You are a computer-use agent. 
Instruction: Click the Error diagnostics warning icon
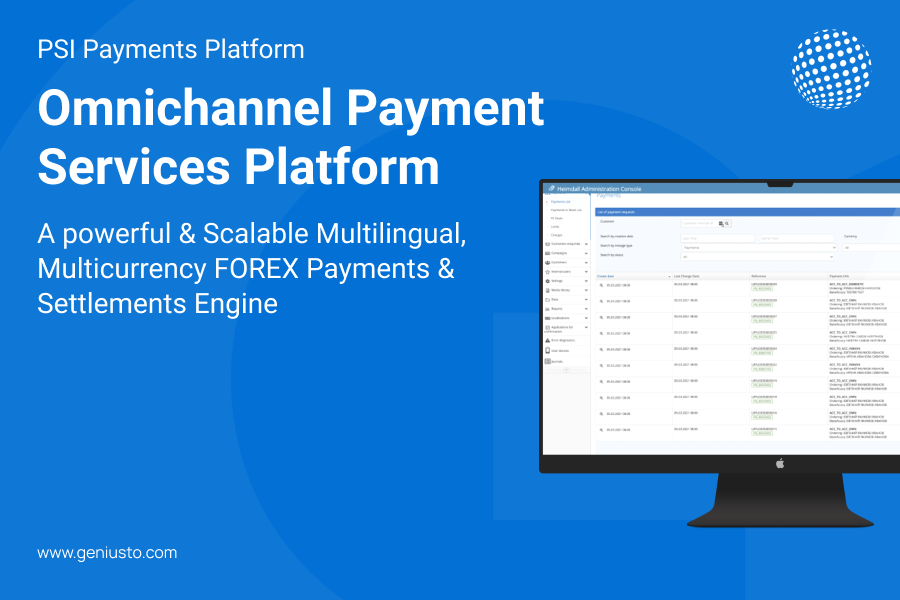pos(548,340)
